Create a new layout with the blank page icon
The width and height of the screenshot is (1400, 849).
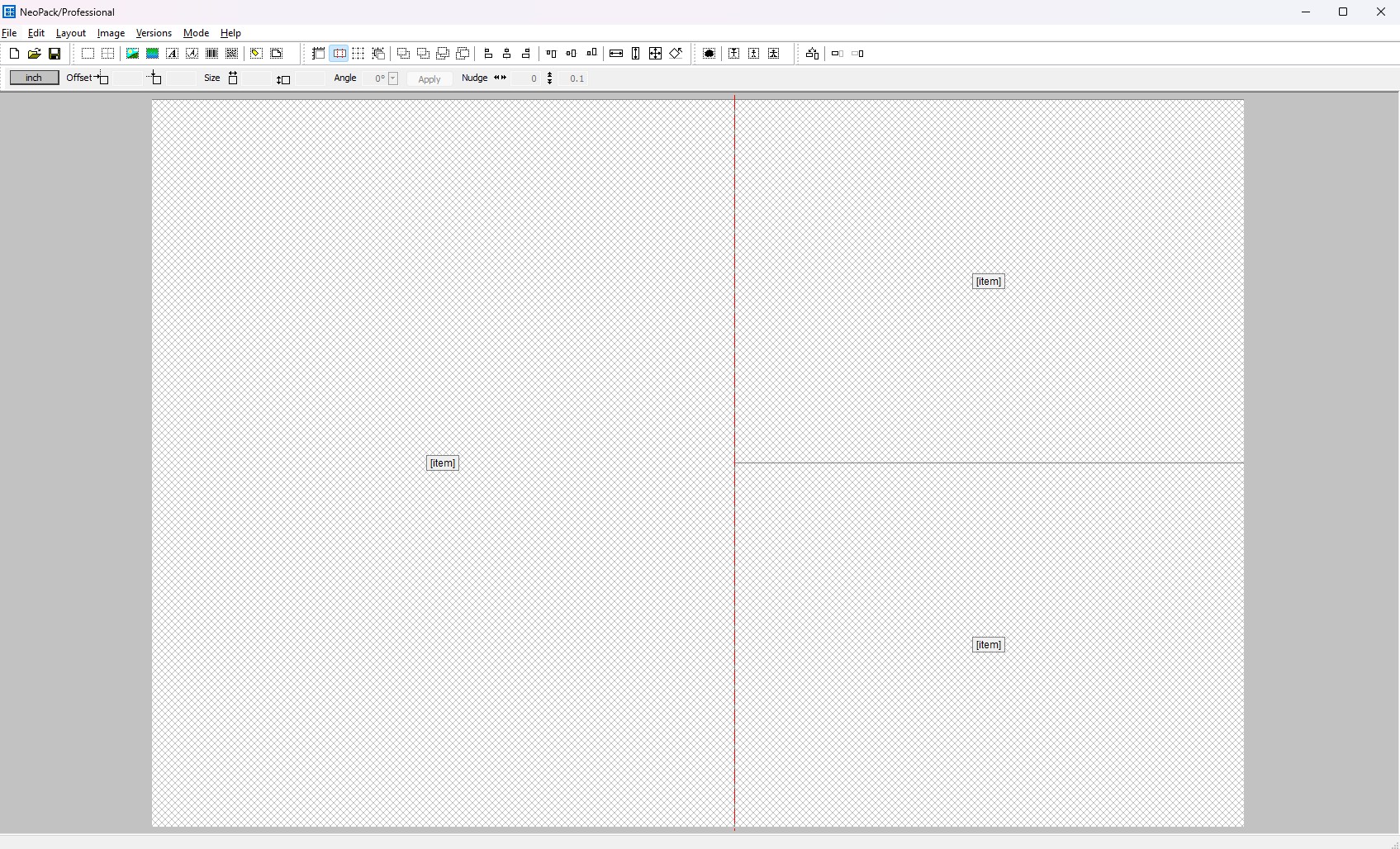tap(14, 54)
